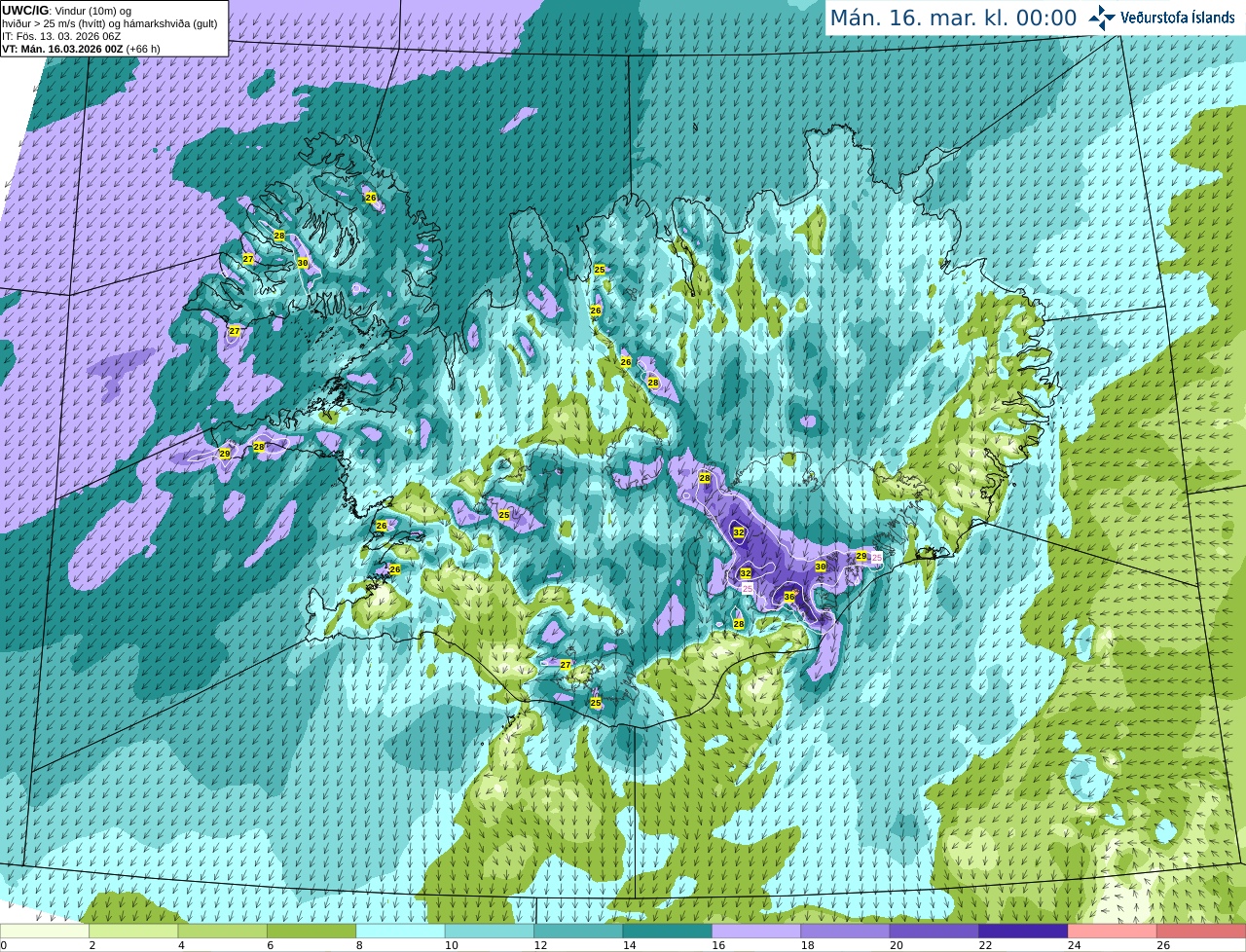Click the legend scale label '14'
The width and height of the screenshot is (1246, 952).
(629, 945)
